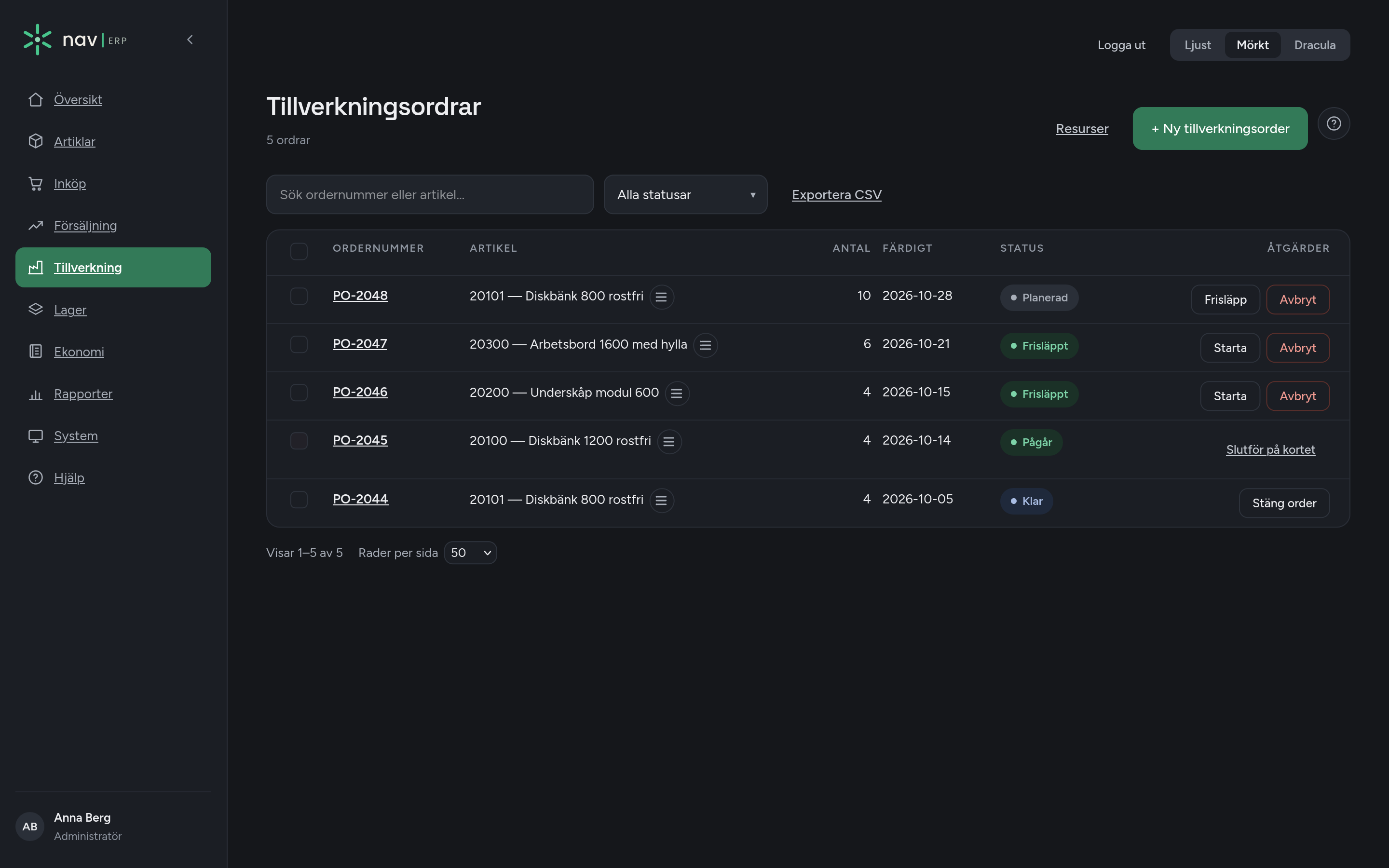Switch to the Ljust theme
1389x868 pixels.
1198,45
